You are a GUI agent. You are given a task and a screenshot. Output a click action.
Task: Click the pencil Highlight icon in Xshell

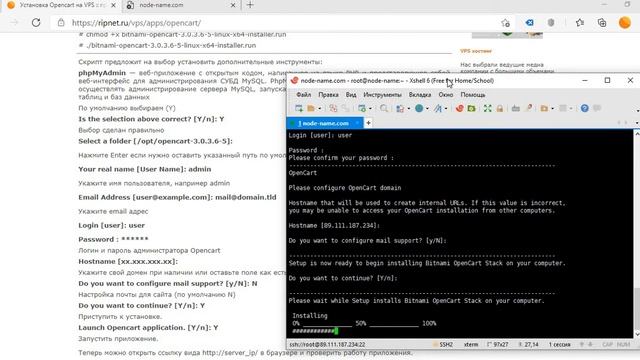(529, 108)
